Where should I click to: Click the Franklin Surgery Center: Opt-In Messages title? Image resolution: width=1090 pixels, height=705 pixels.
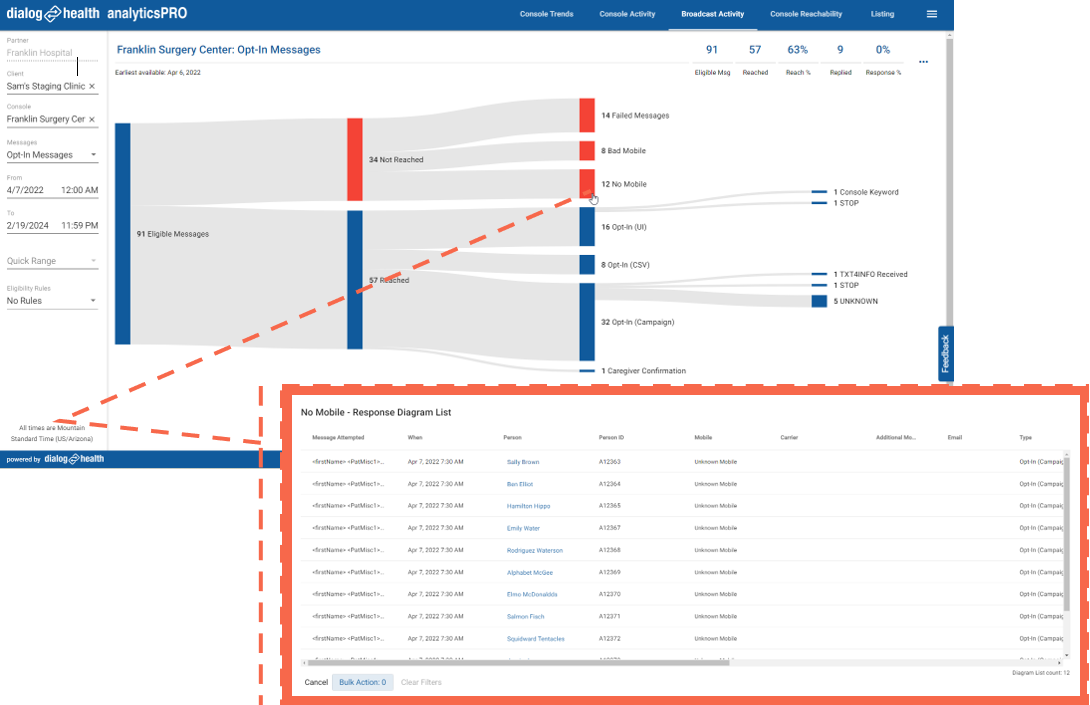pyautogui.click(x=218, y=50)
